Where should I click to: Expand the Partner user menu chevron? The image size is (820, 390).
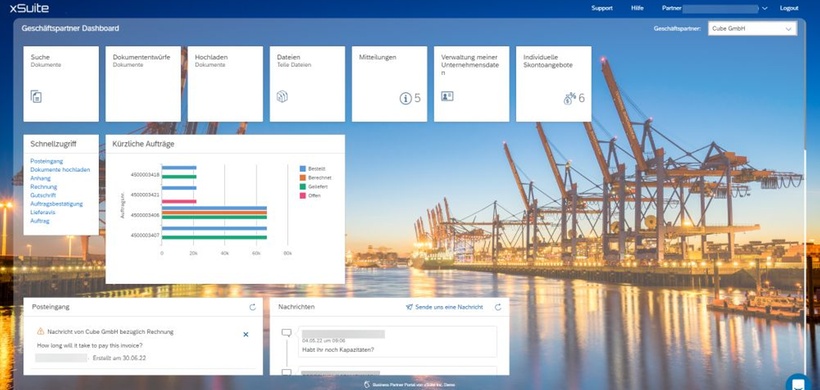click(x=765, y=8)
